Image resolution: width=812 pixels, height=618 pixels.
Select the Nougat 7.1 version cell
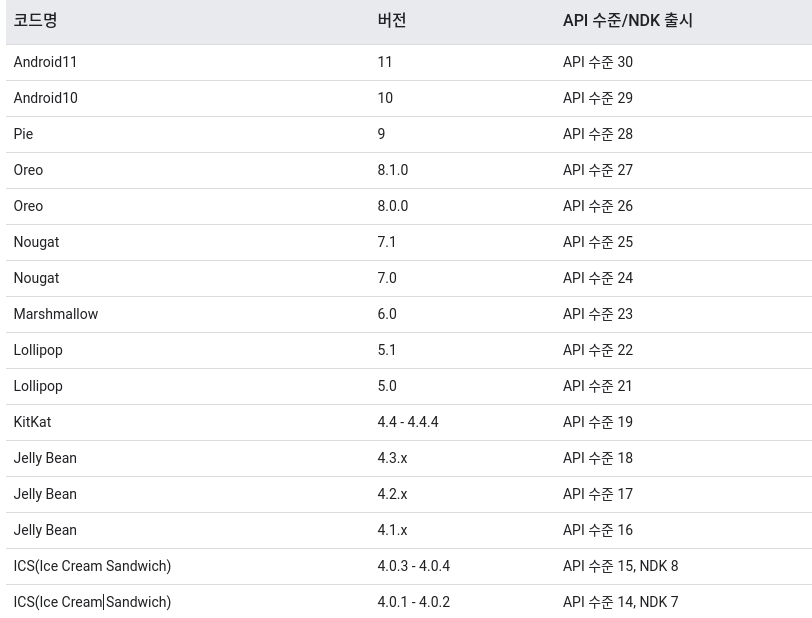pyautogui.click(x=386, y=242)
